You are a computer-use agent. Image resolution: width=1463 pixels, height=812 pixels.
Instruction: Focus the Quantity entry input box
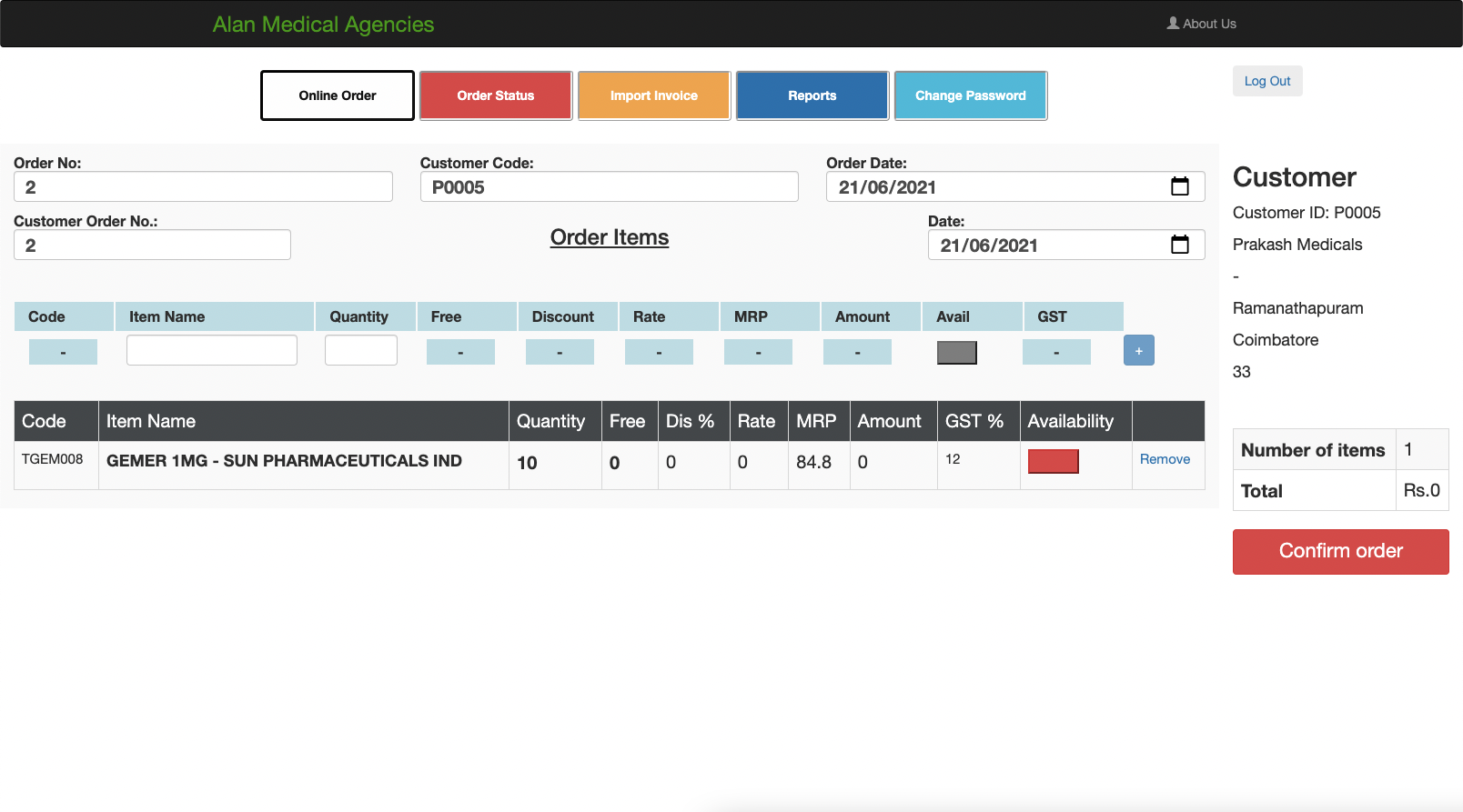(361, 350)
